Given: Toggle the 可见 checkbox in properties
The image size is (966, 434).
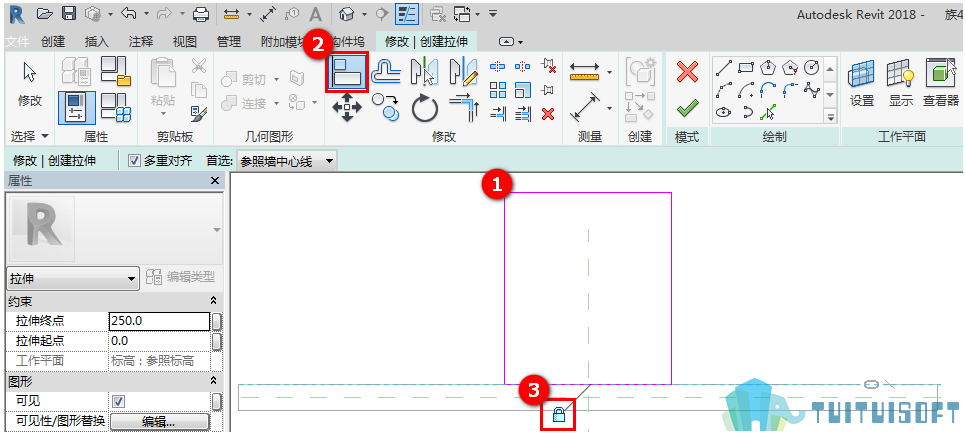Looking at the screenshot, I should 119,401.
